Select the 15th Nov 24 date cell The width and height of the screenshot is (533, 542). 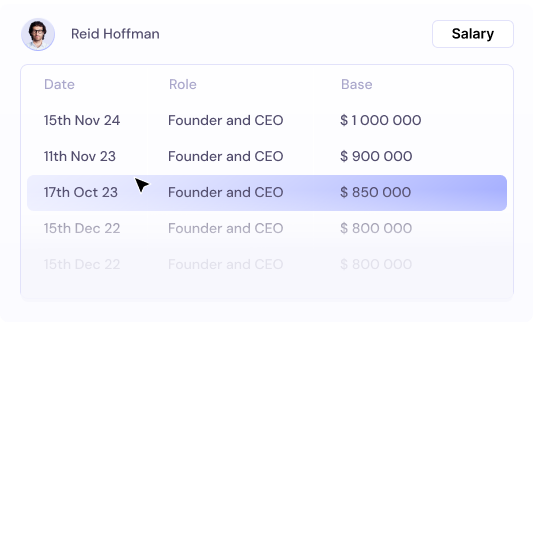coord(82,120)
